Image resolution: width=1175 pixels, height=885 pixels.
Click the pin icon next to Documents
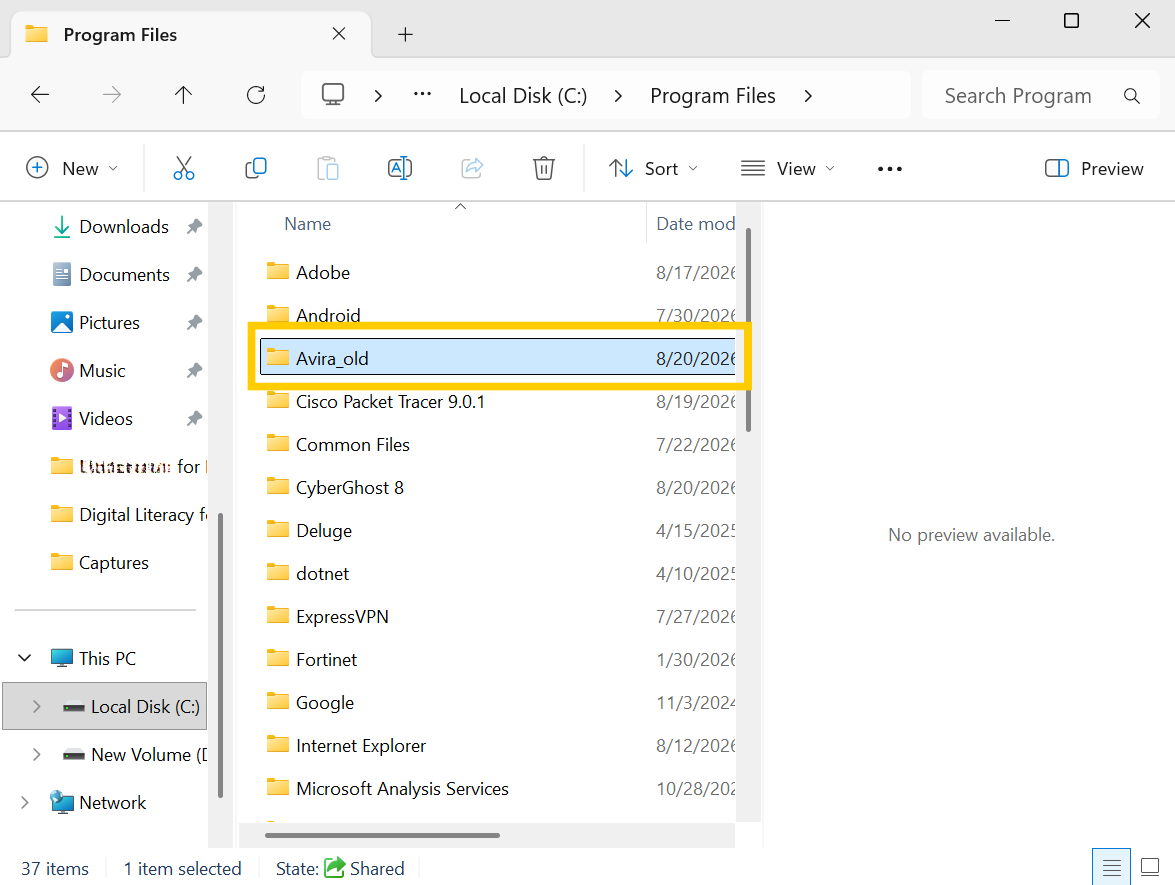click(194, 274)
